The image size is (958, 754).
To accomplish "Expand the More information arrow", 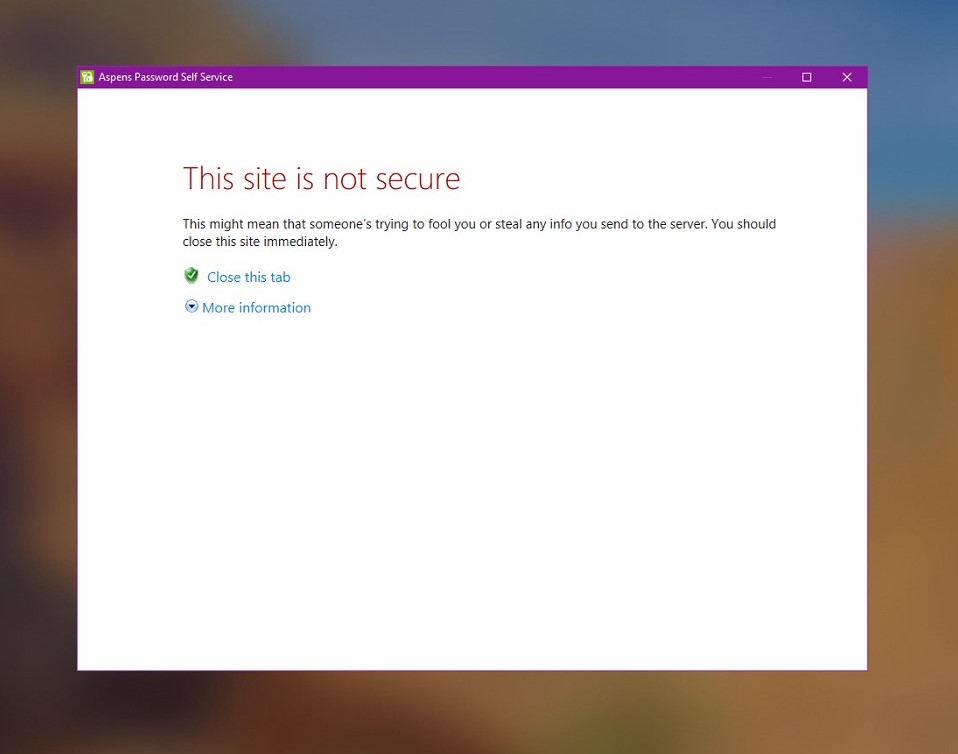I will (191, 306).
